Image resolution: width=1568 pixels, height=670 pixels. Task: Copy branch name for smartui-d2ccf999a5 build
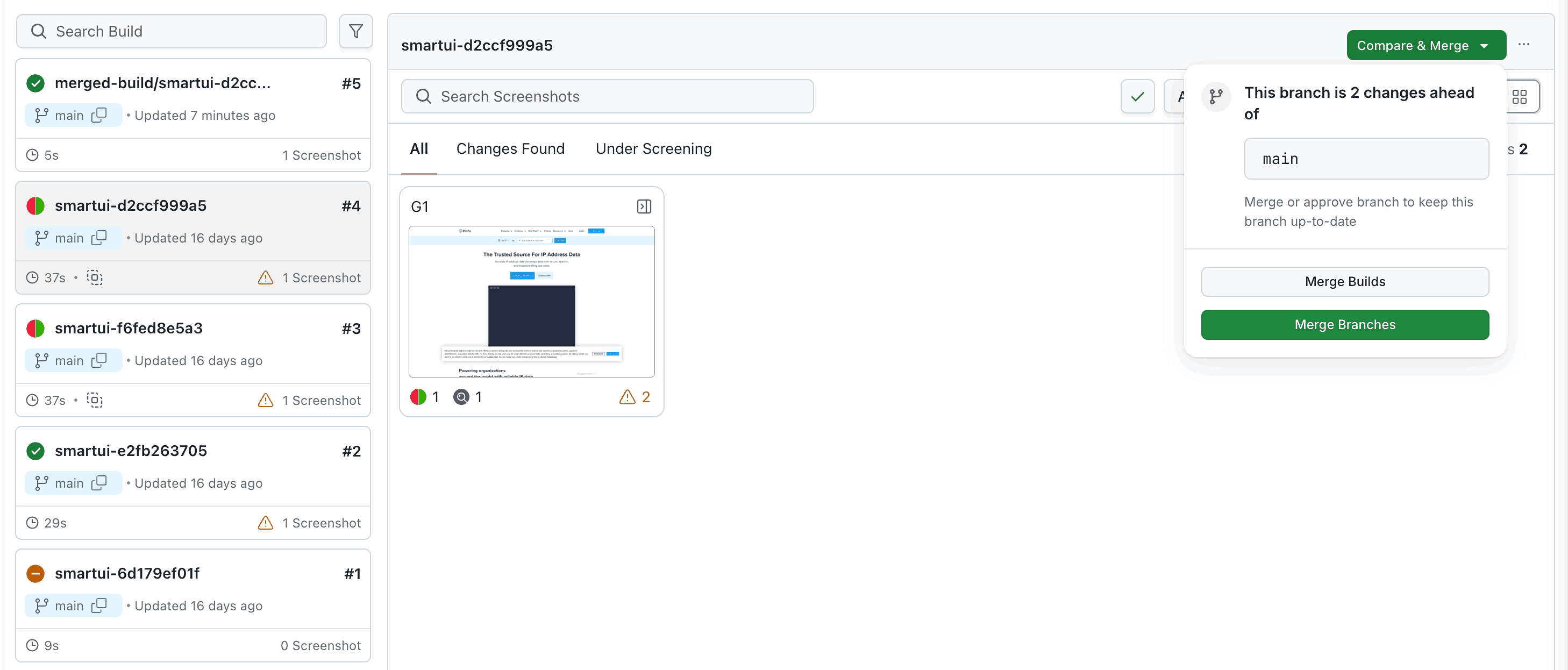pyautogui.click(x=98, y=238)
